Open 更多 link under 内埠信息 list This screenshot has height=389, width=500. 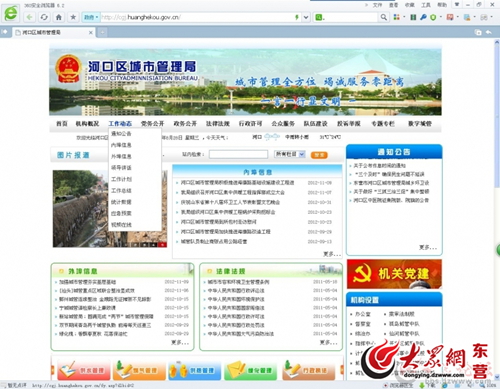(x=332, y=254)
